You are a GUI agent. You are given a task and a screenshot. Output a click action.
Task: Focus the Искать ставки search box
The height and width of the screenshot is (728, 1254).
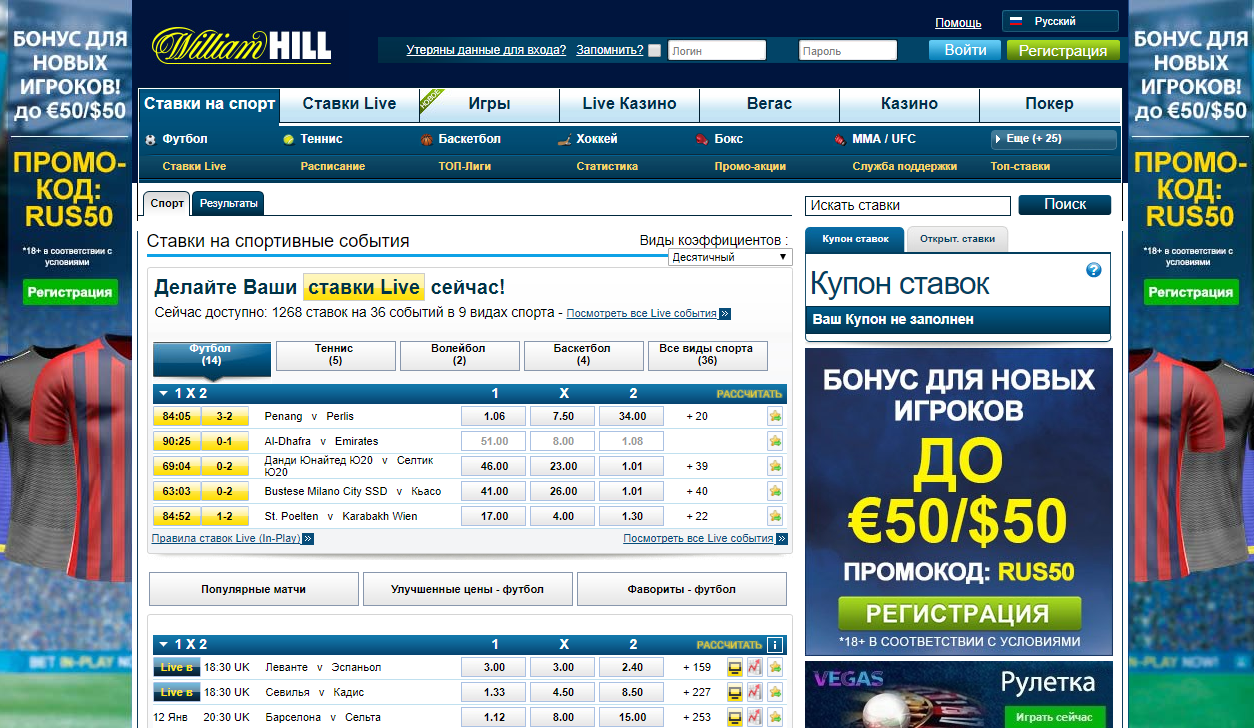[x=908, y=205]
